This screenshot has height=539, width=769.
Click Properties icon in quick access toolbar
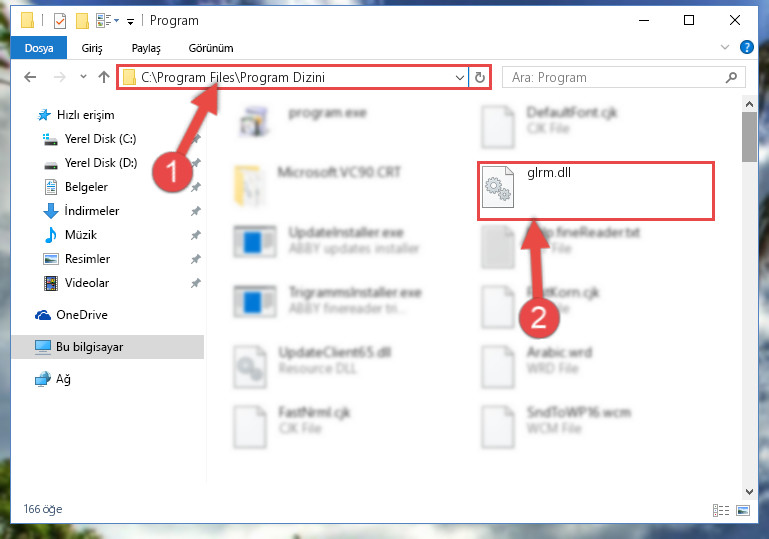click(59, 21)
